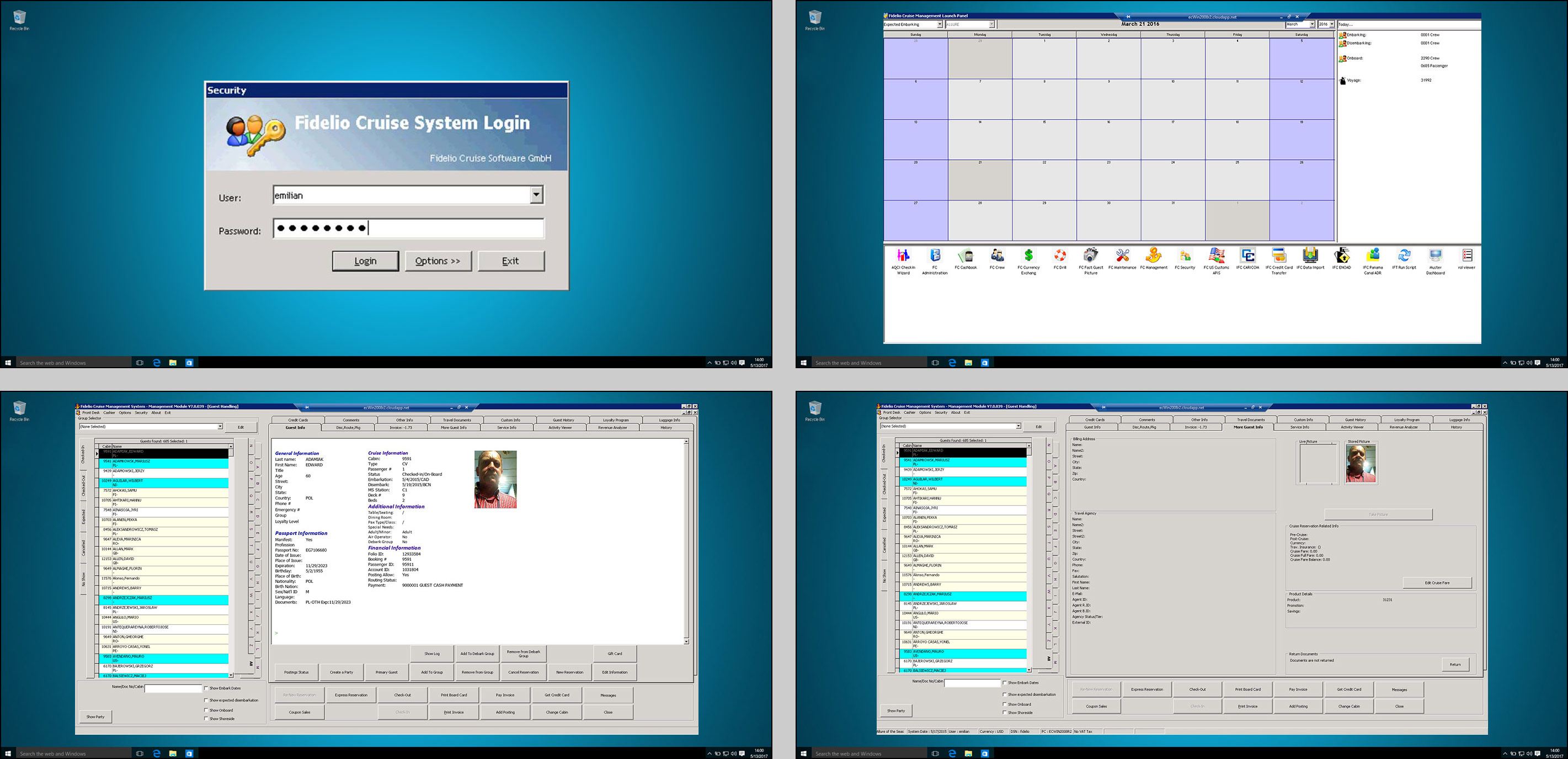Open the ALLURE ship dropdown

tap(991, 24)
